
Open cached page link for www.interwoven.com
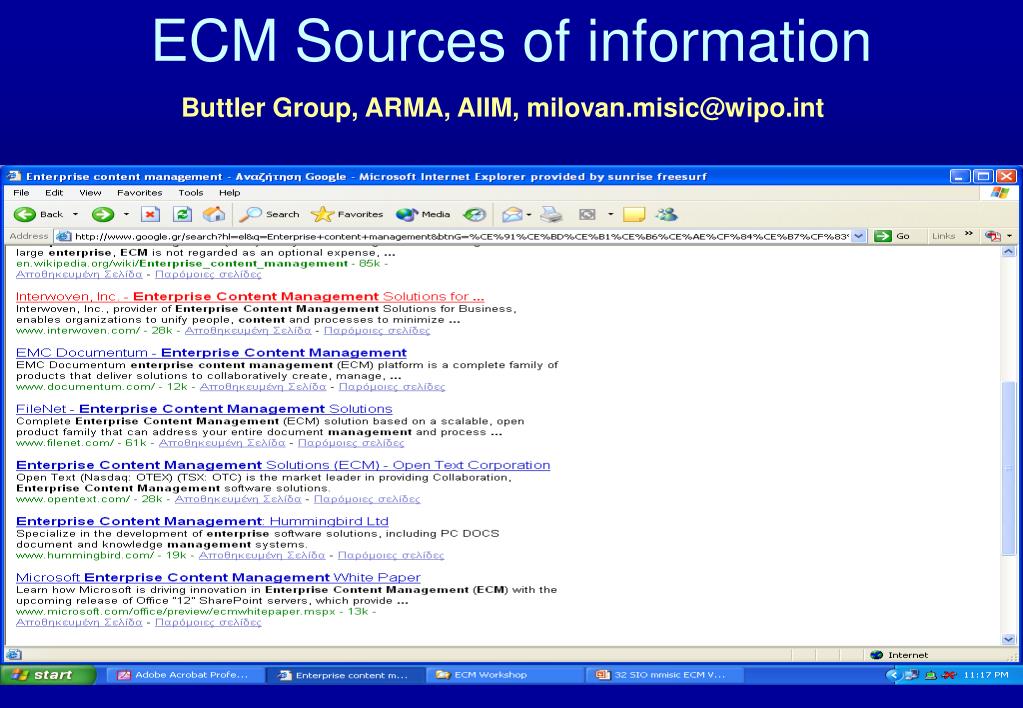(248, 330)
